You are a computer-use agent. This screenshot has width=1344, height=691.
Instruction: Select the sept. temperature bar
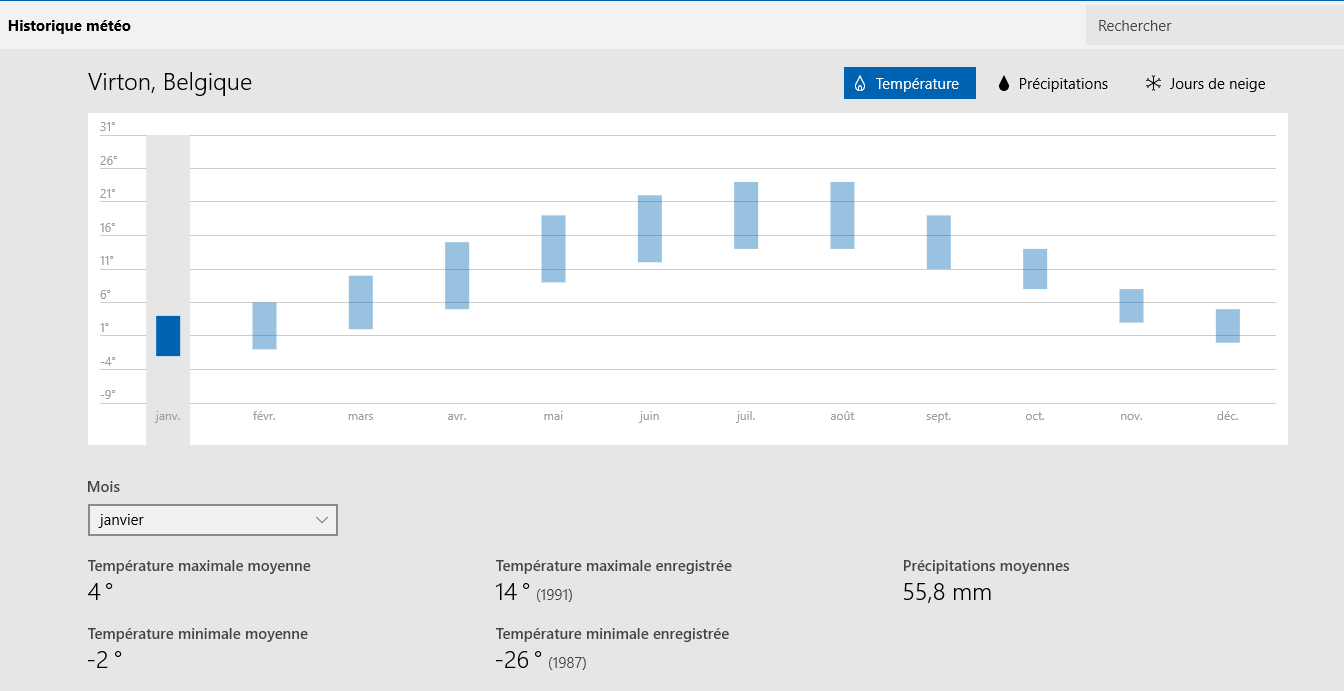(939, 242)
